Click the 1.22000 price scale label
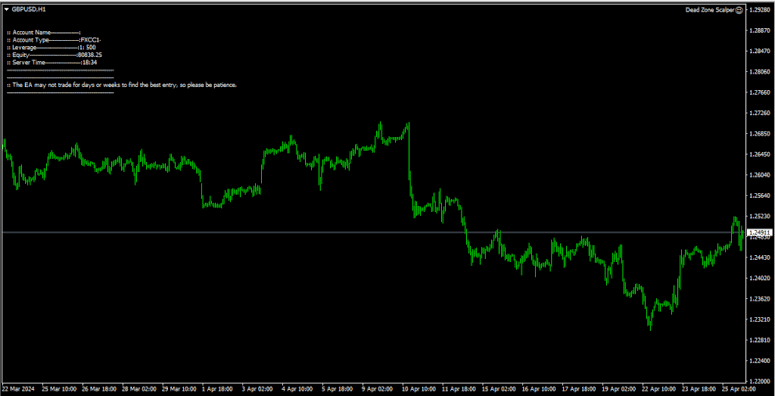Image resolution: width=775 pixels, height=396 pixels. [760, 382]
